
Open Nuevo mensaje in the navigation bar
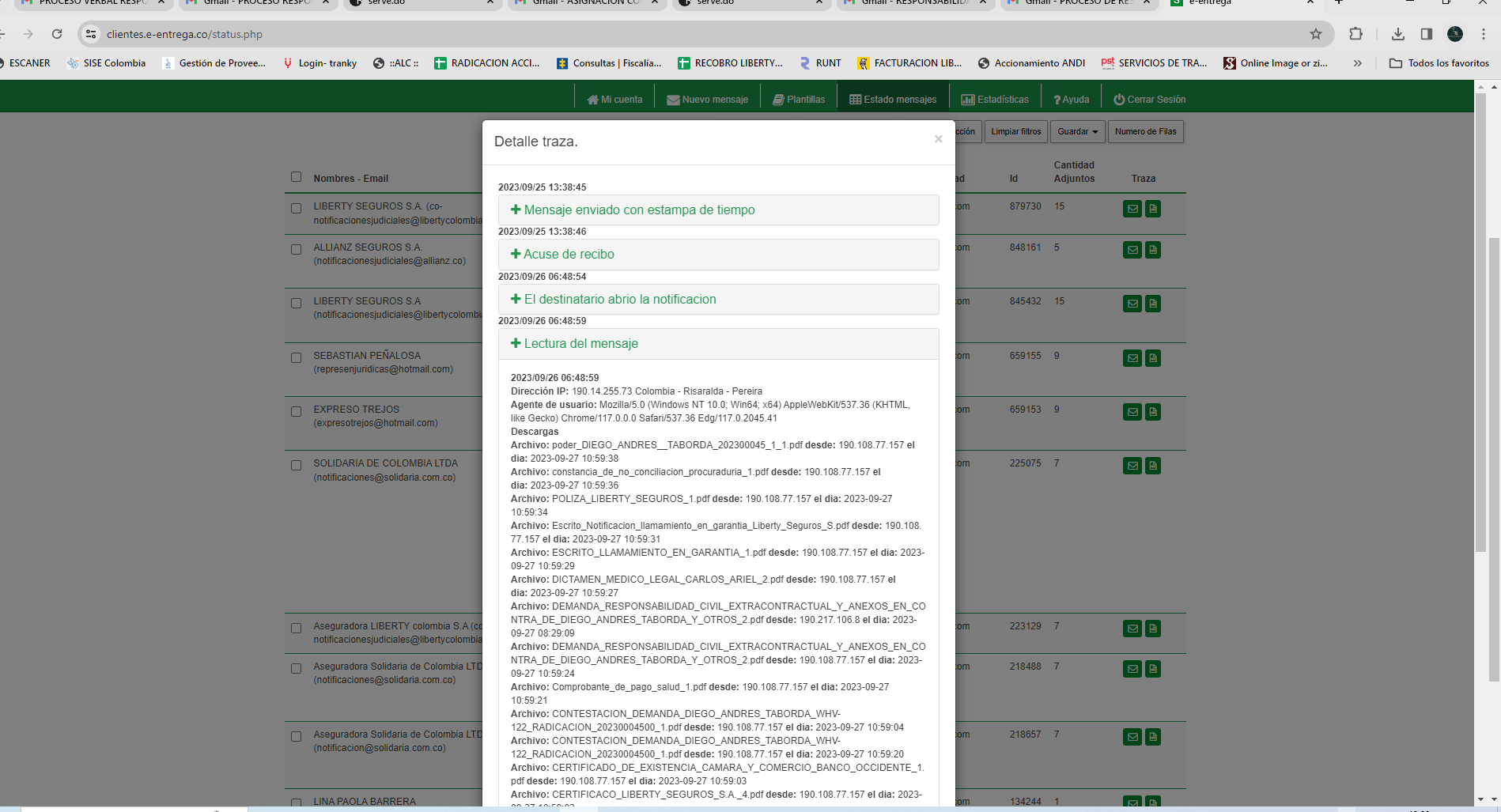(x=707, y=100)
